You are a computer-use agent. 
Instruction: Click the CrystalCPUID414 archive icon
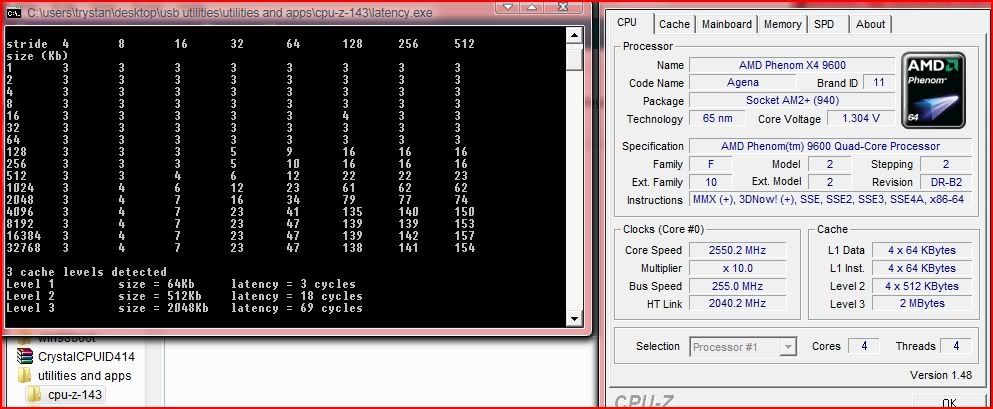click(x=25, y=357)
